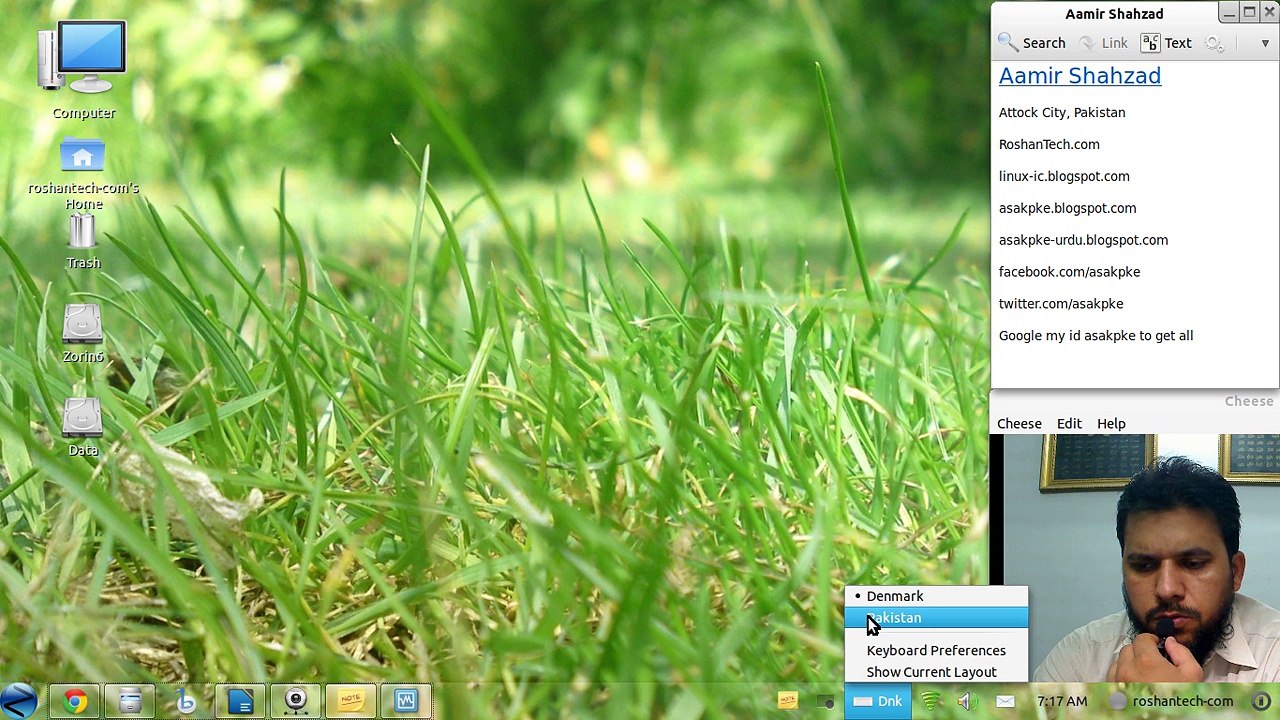
Task: Click the RoshanTech.com line in the note
Action: click(1049, 144)
